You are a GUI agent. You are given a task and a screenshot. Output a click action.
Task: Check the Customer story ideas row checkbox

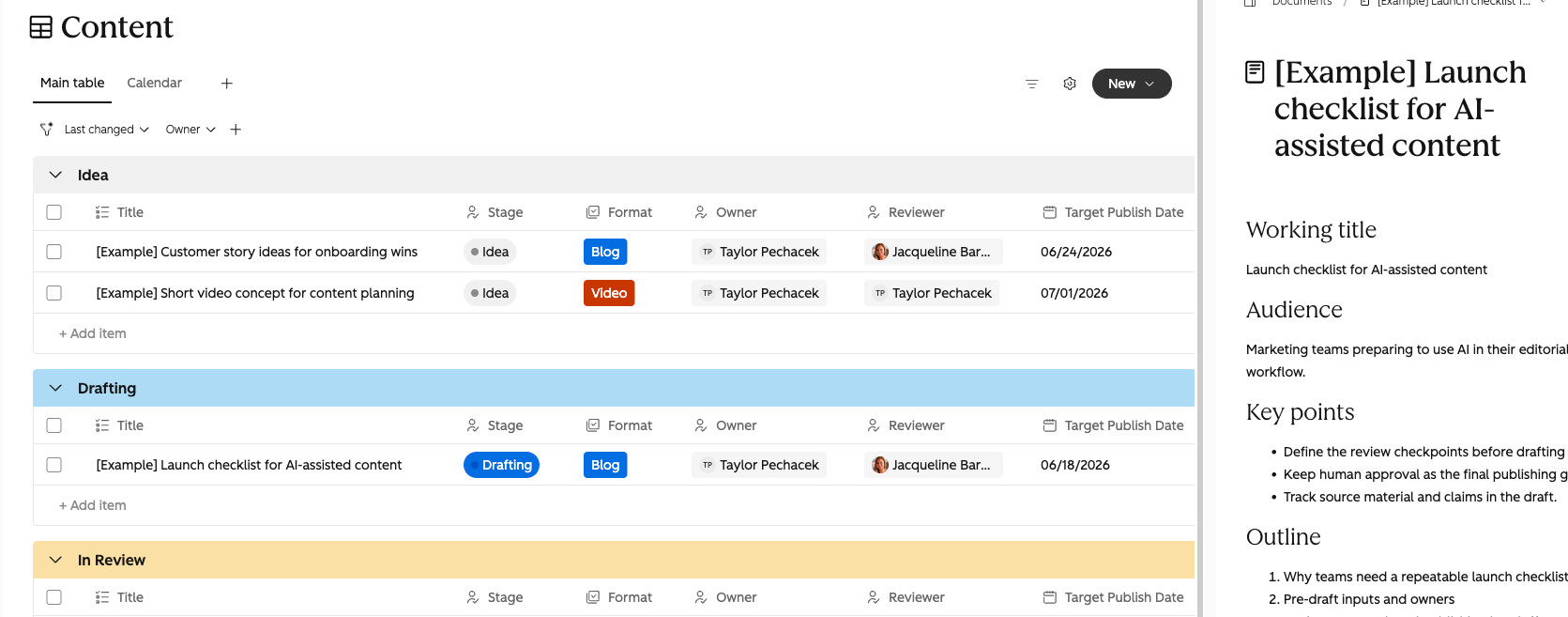(x=54, y=252)
